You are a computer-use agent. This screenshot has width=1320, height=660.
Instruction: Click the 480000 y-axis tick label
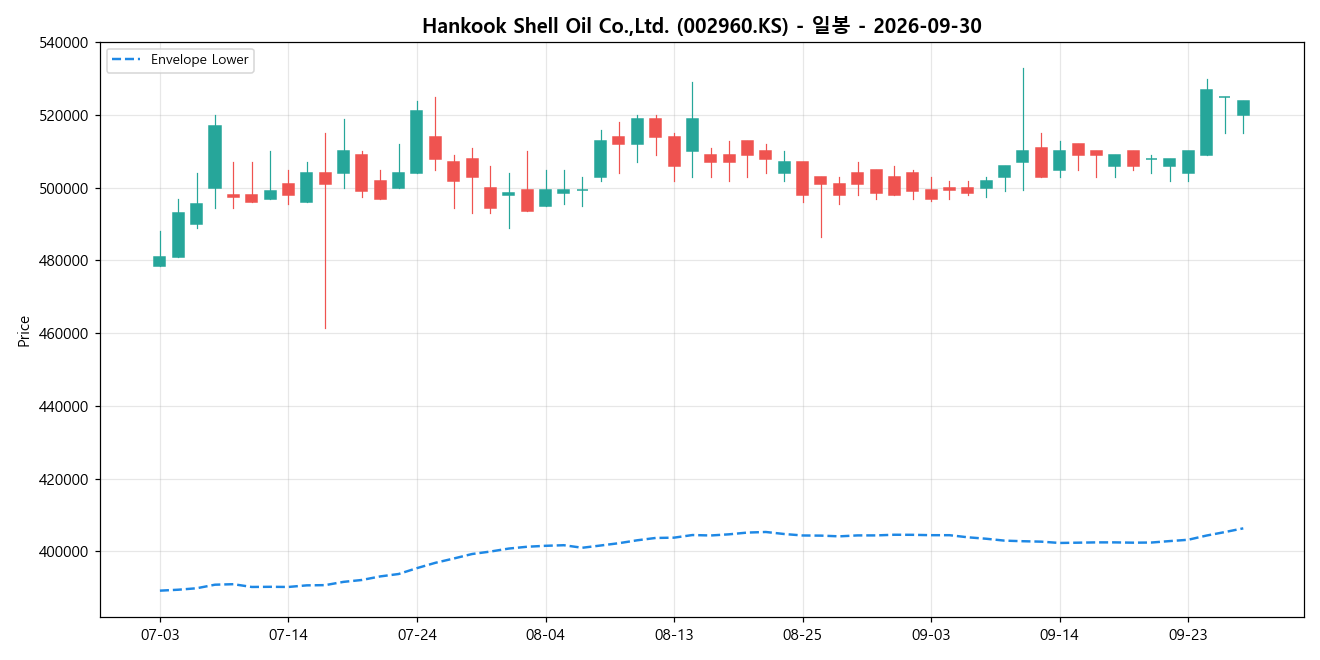pos(64,261)
